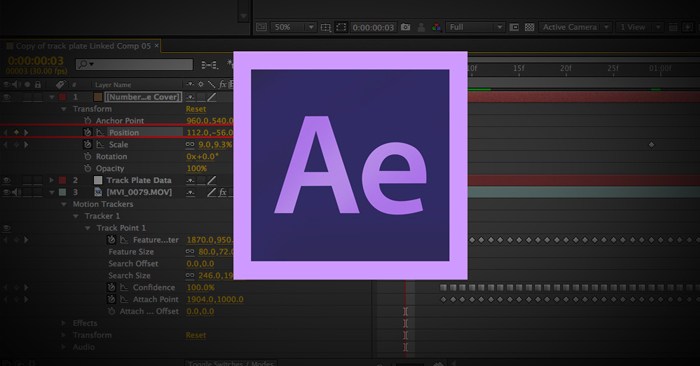Viewport: 700px width, 366px height.
Task: Select the MVI_0079.MOV layer name
Action: tap(139, 192)
